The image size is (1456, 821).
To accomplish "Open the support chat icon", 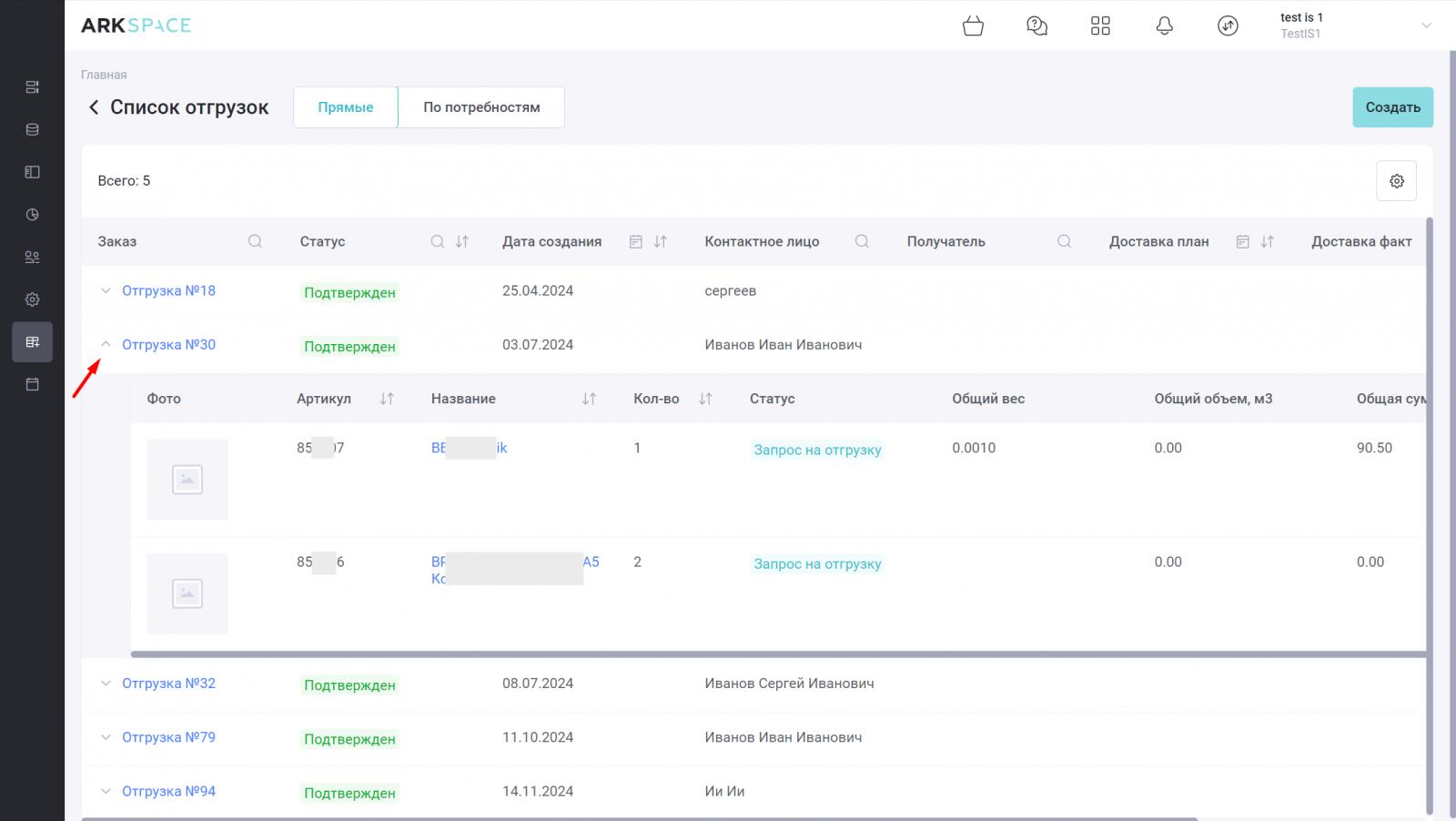I will point(1036,25).
